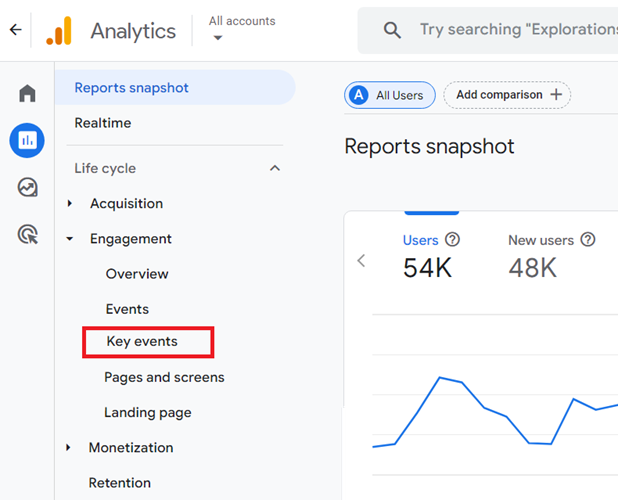Expand the Monetization section
Image resolution: width=618 pixels, height=500 pixels.
(69, 448)
